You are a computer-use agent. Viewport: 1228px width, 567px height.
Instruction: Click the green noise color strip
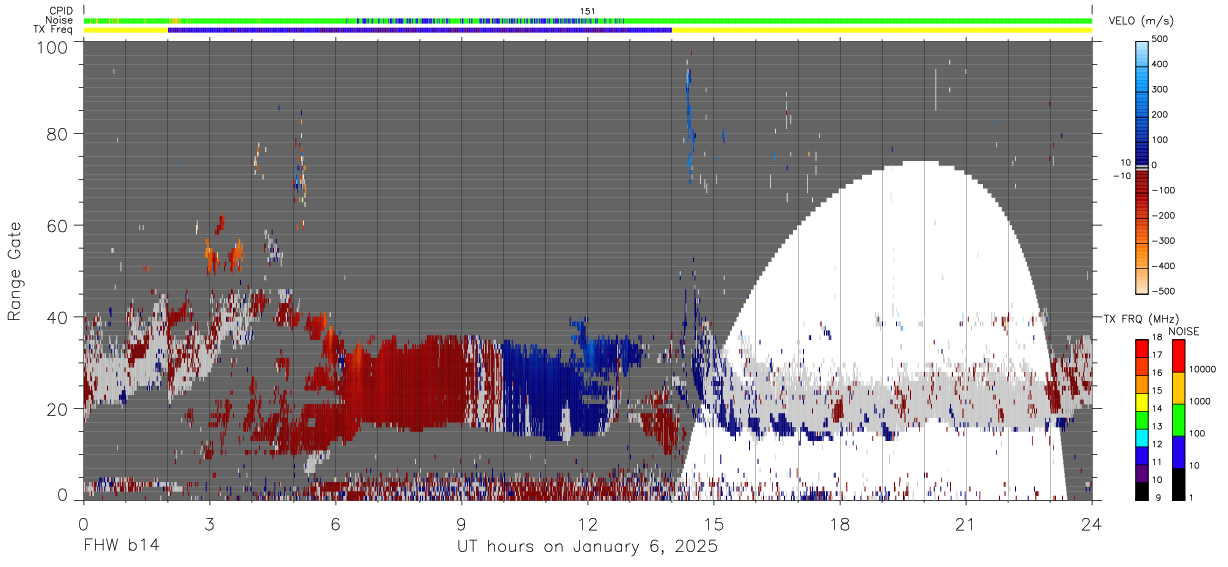click(588, 20)
